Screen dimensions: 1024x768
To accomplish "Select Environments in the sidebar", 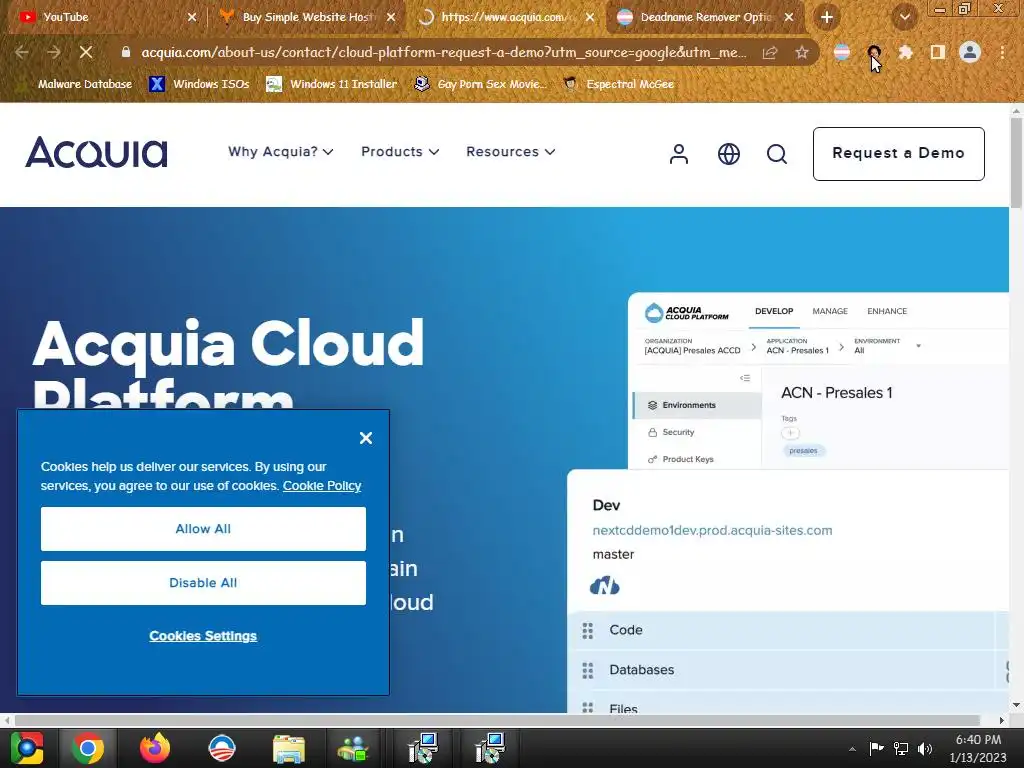I will pyautogui.click(x=697, y=406).
